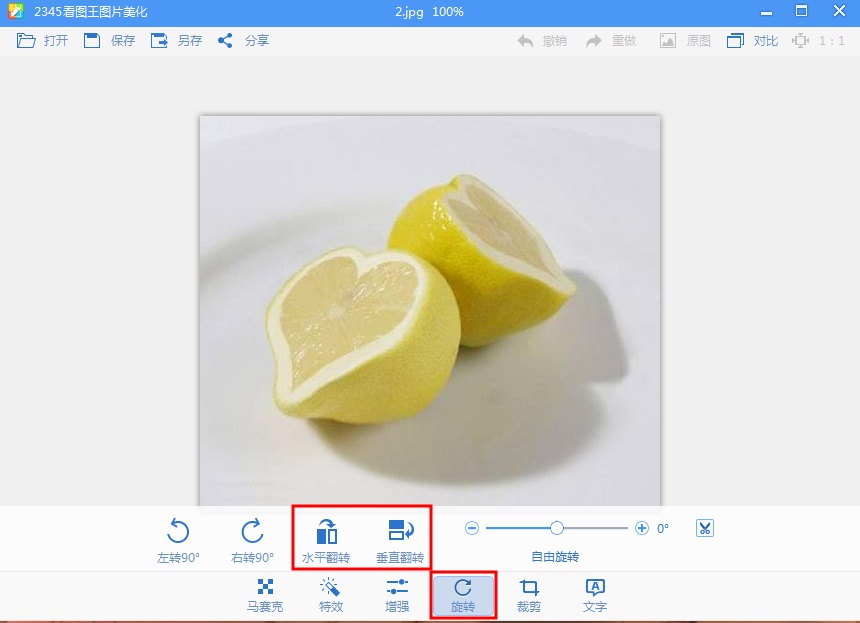Increase rotation angle with plus button

pos(642,528)
